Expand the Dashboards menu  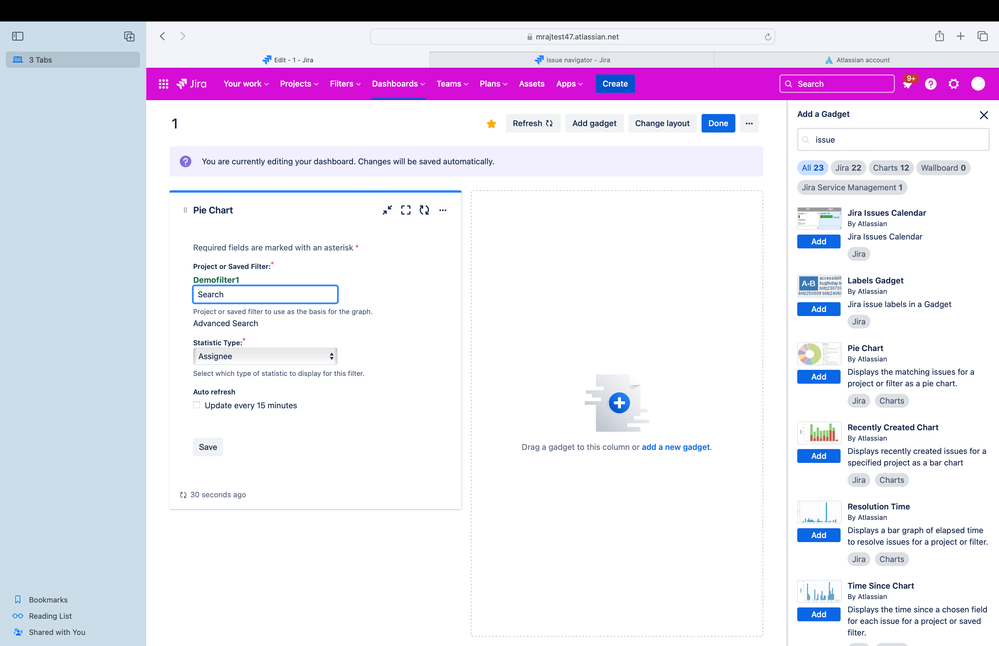click(398, 83)
